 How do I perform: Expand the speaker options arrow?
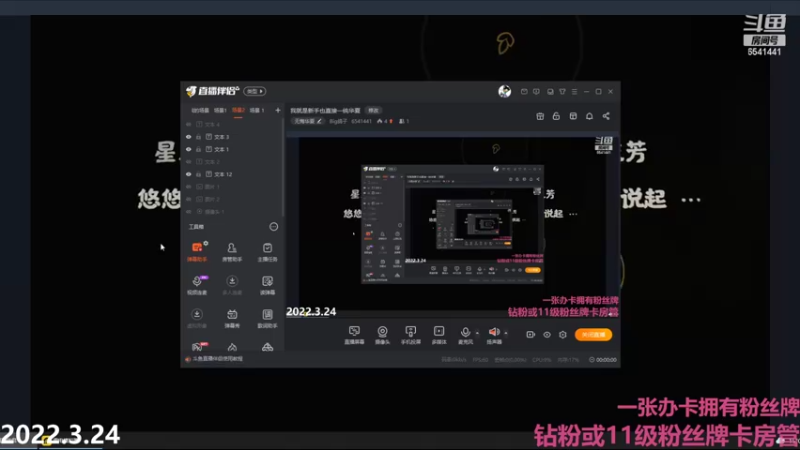pyautogui.click(x=506, y=333)
